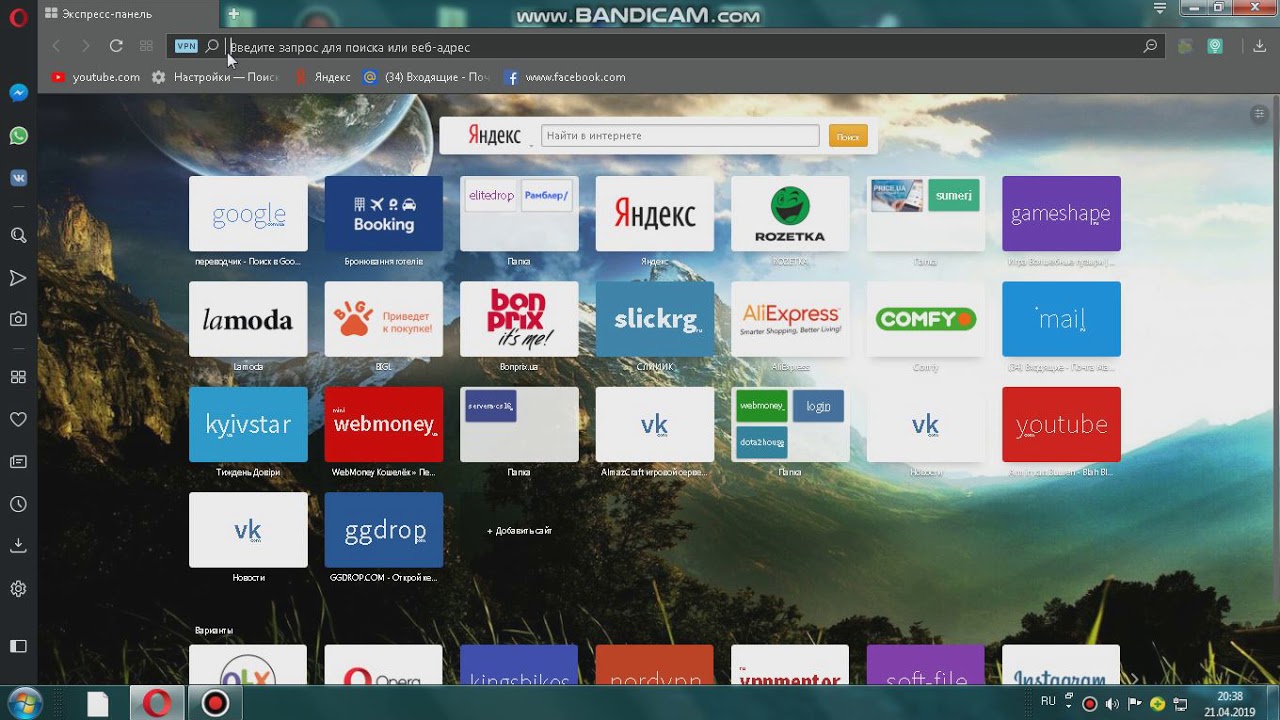This screenshot has width=1280, height=720.
Task: Select the Экспресс-панель tab
Action: point(128,14)
